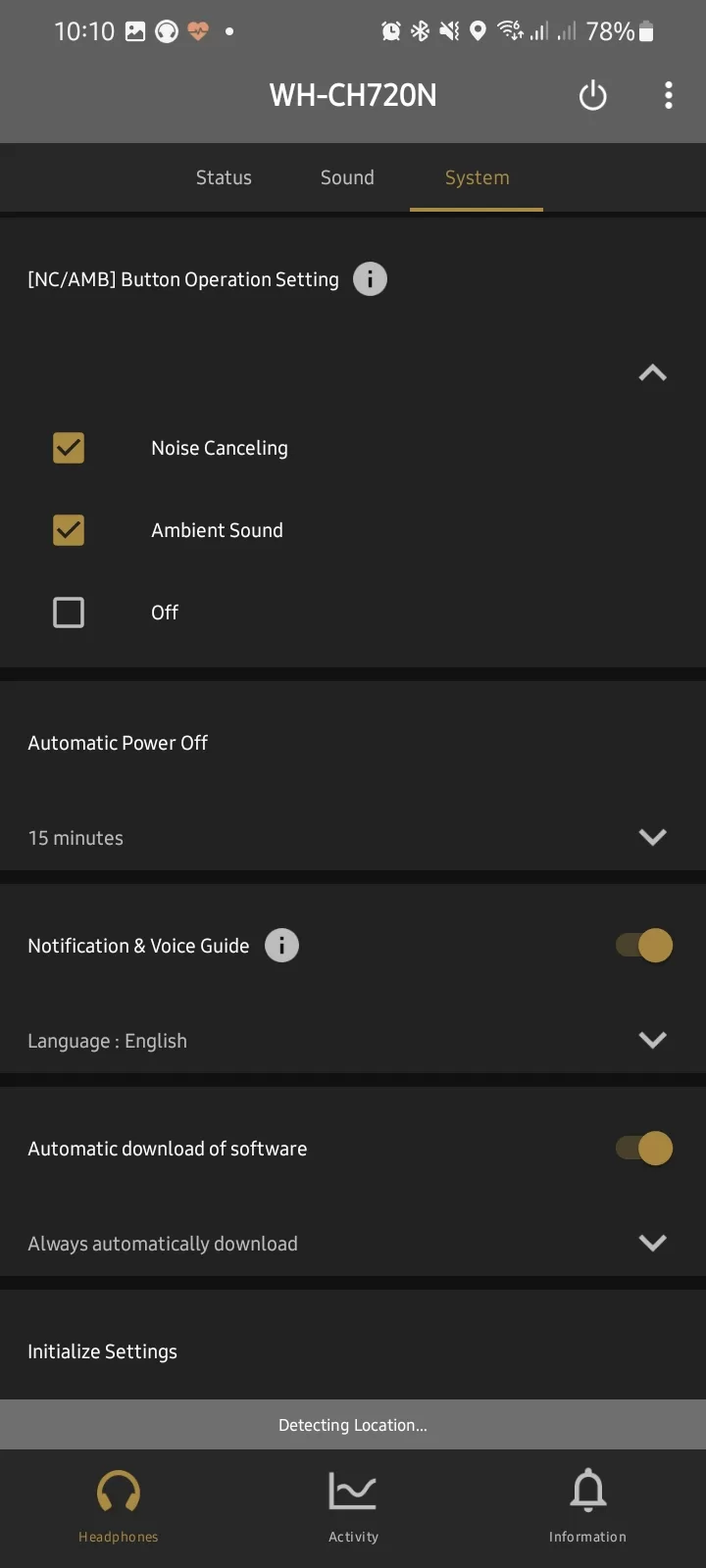The image size is (706, 1568).
Task: Turn off Automatic download of software switch
Action: click(644, 1149)
